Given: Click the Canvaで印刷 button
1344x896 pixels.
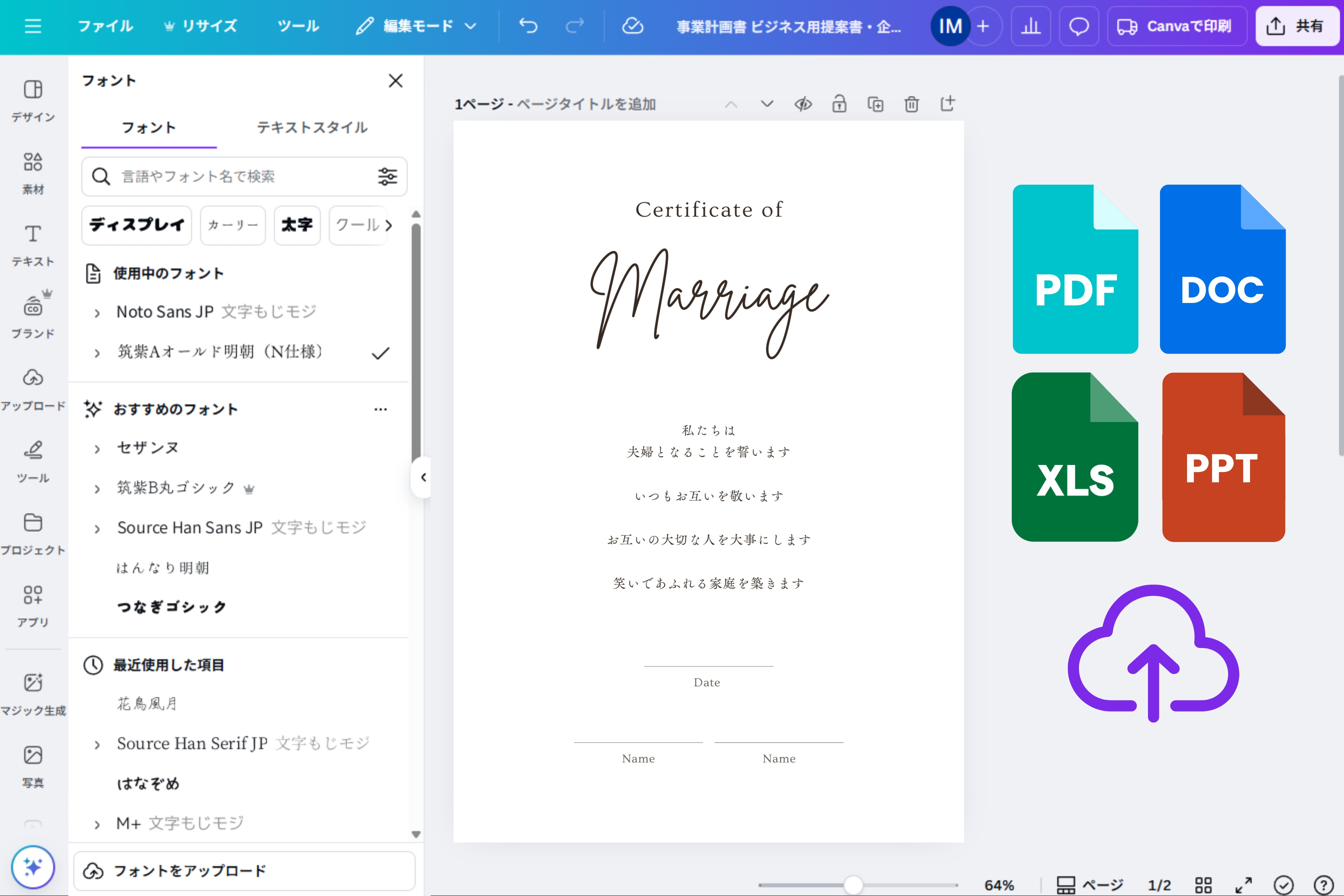Looking at the screenshot, I should point(1177,26).
